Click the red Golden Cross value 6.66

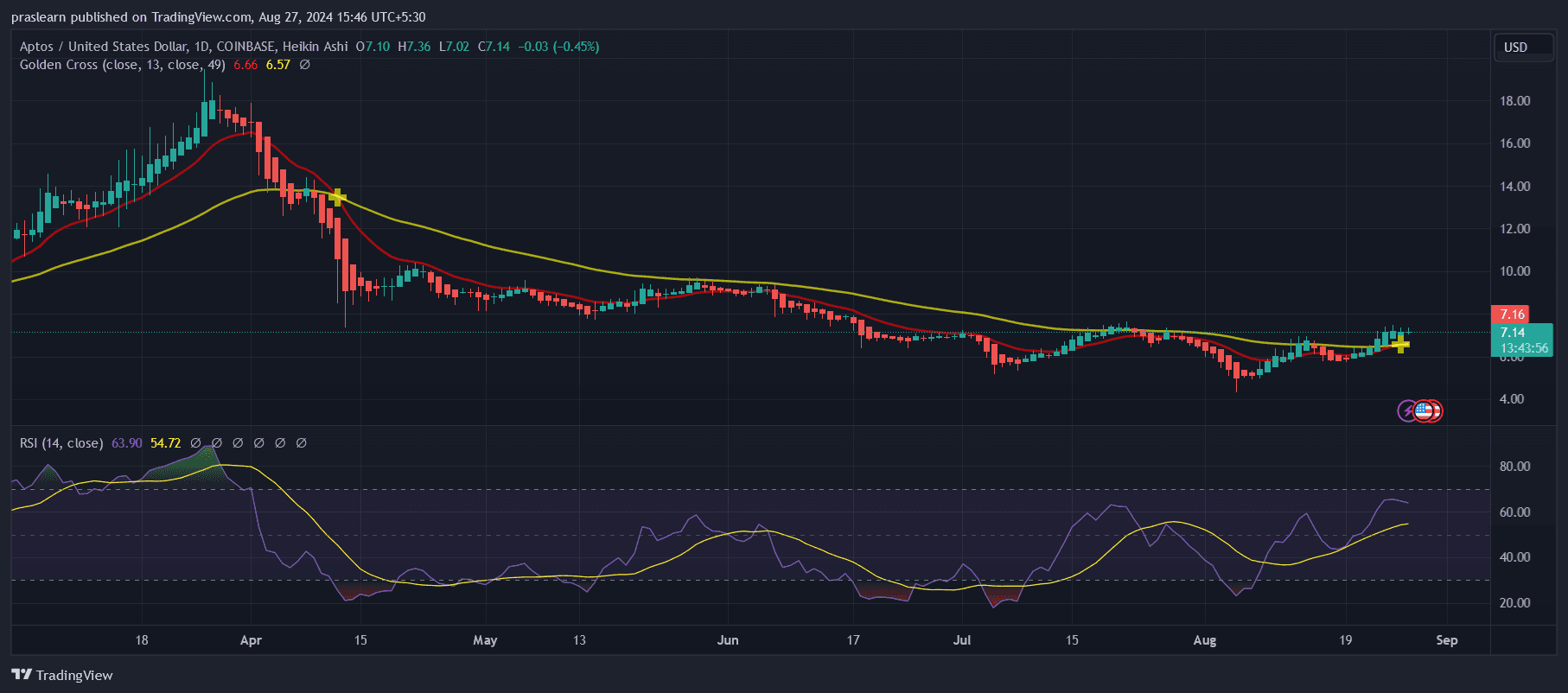click(245, 65)
